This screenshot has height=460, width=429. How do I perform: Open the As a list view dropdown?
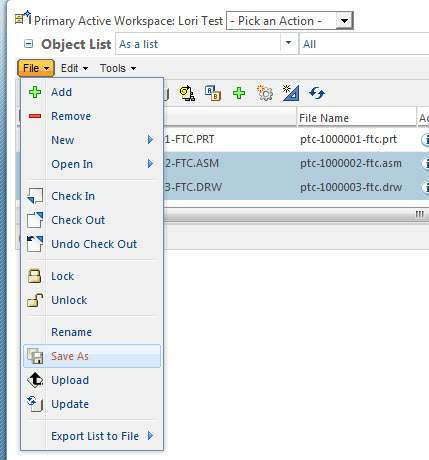tap(289, 43)
